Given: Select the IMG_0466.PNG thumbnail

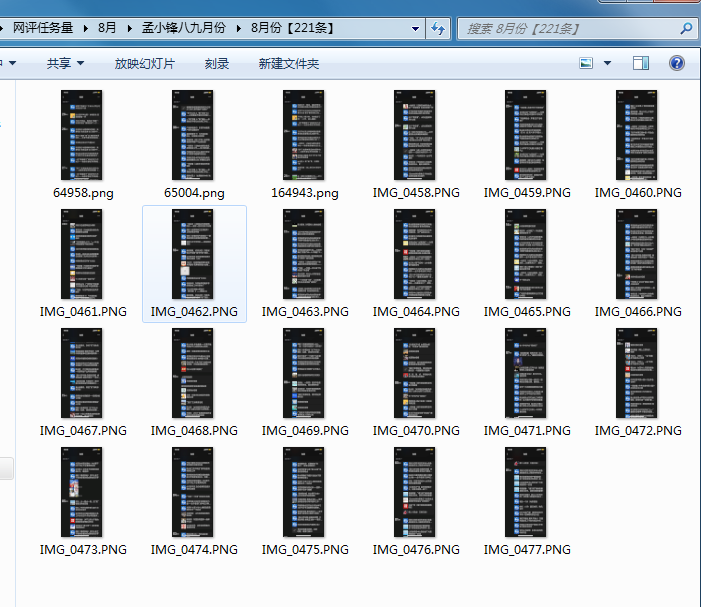Looking at the screenshot, I should (x=637, y=254).
